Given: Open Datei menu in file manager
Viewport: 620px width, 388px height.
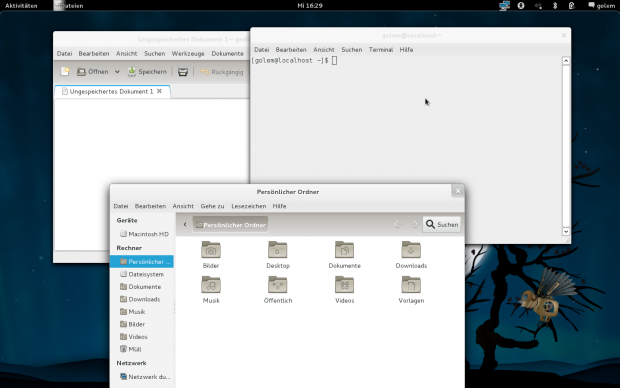Looking at the screenshot, I should (x=121, y=206).
